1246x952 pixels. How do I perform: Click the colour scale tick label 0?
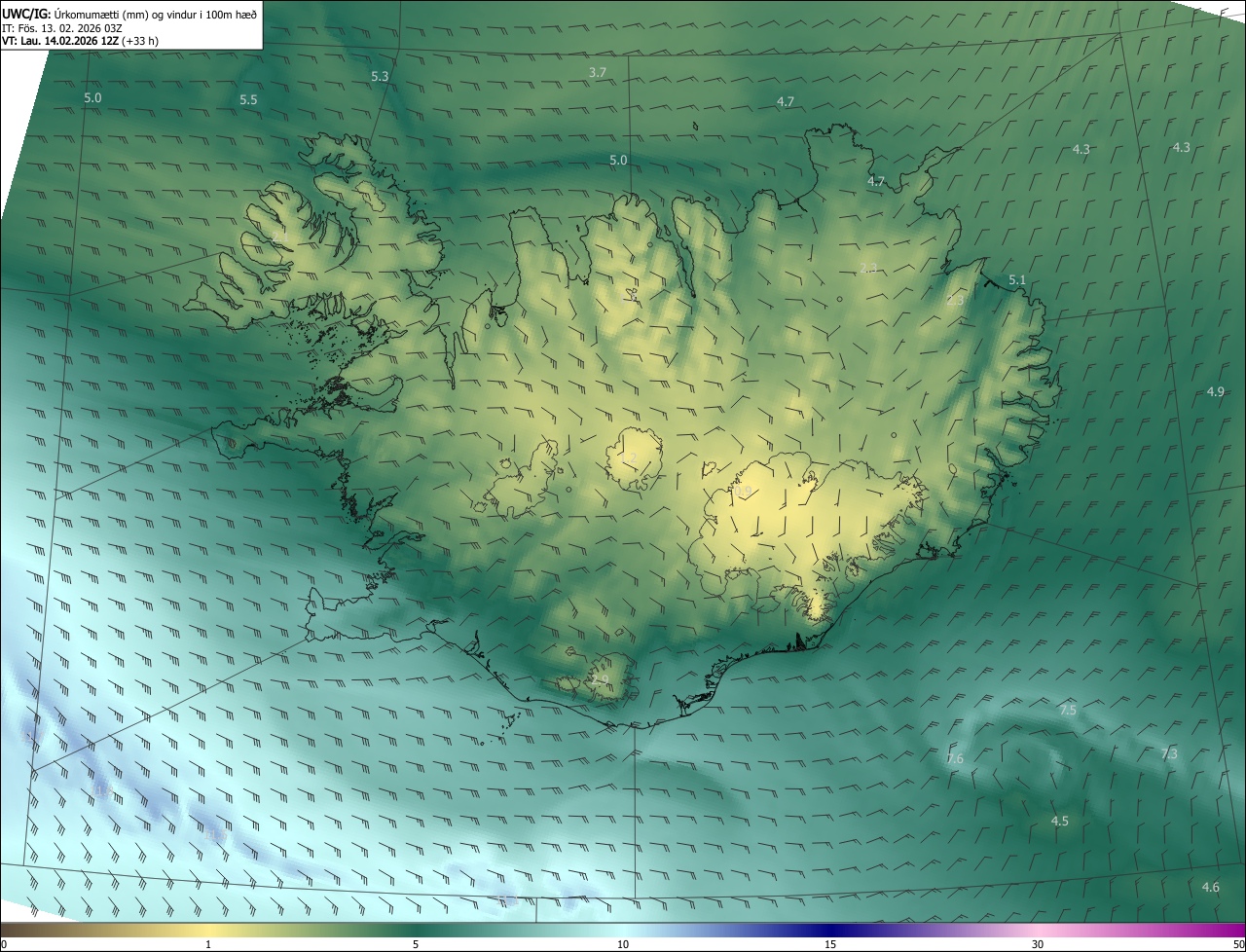(4, 945)
